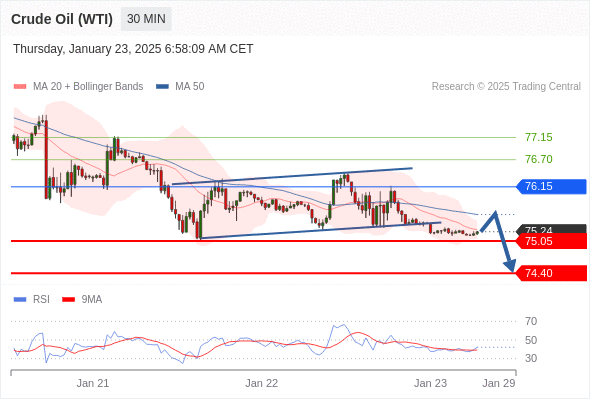Click the RSI 30 level label

click(x=531, y=358)
